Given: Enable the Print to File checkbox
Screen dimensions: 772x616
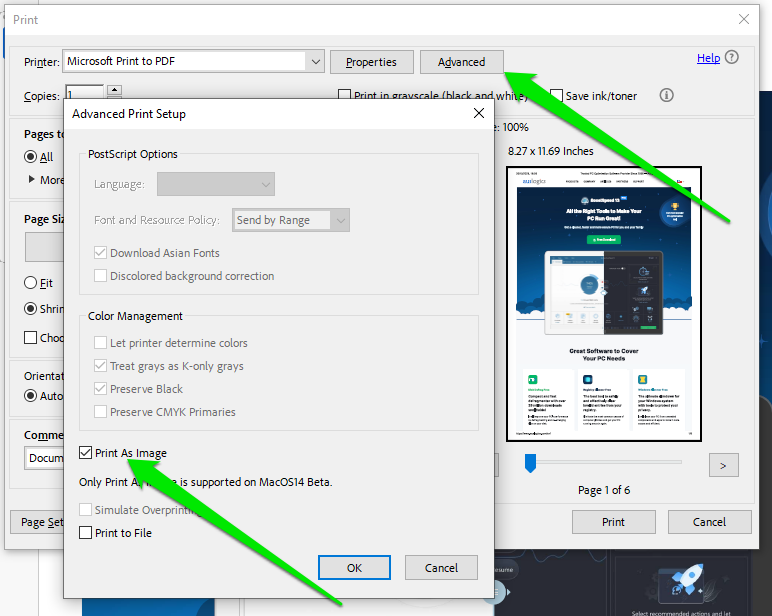Looking at the screenshot, I should tap(86, 532).
